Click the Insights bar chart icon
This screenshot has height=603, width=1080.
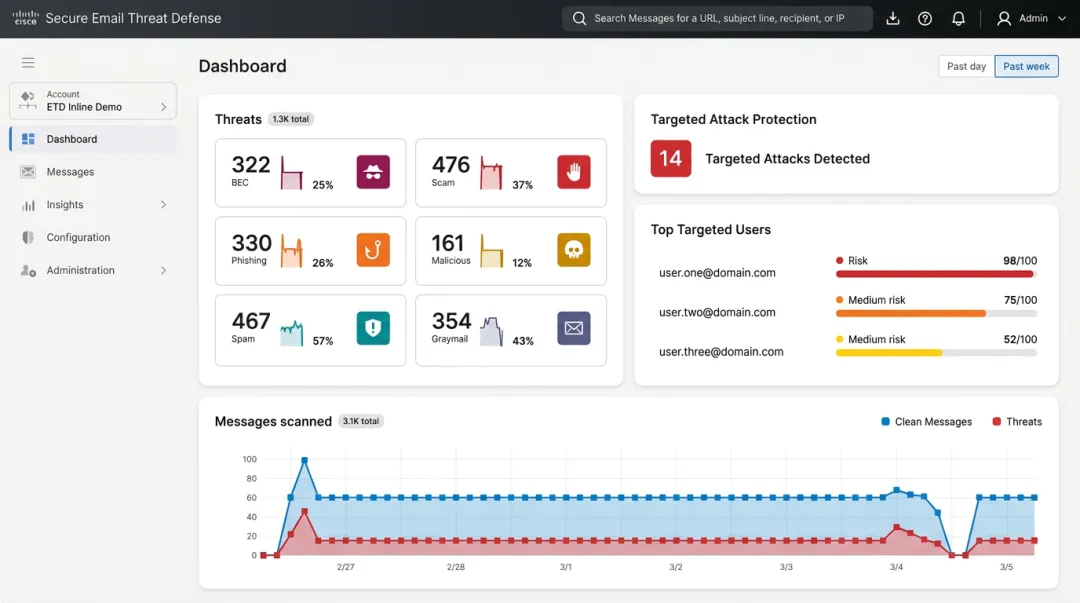(28, 205)
